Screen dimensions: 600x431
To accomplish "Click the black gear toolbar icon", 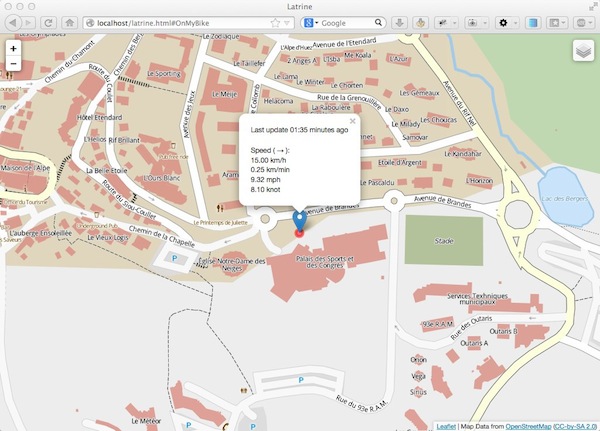I will 503,23.
